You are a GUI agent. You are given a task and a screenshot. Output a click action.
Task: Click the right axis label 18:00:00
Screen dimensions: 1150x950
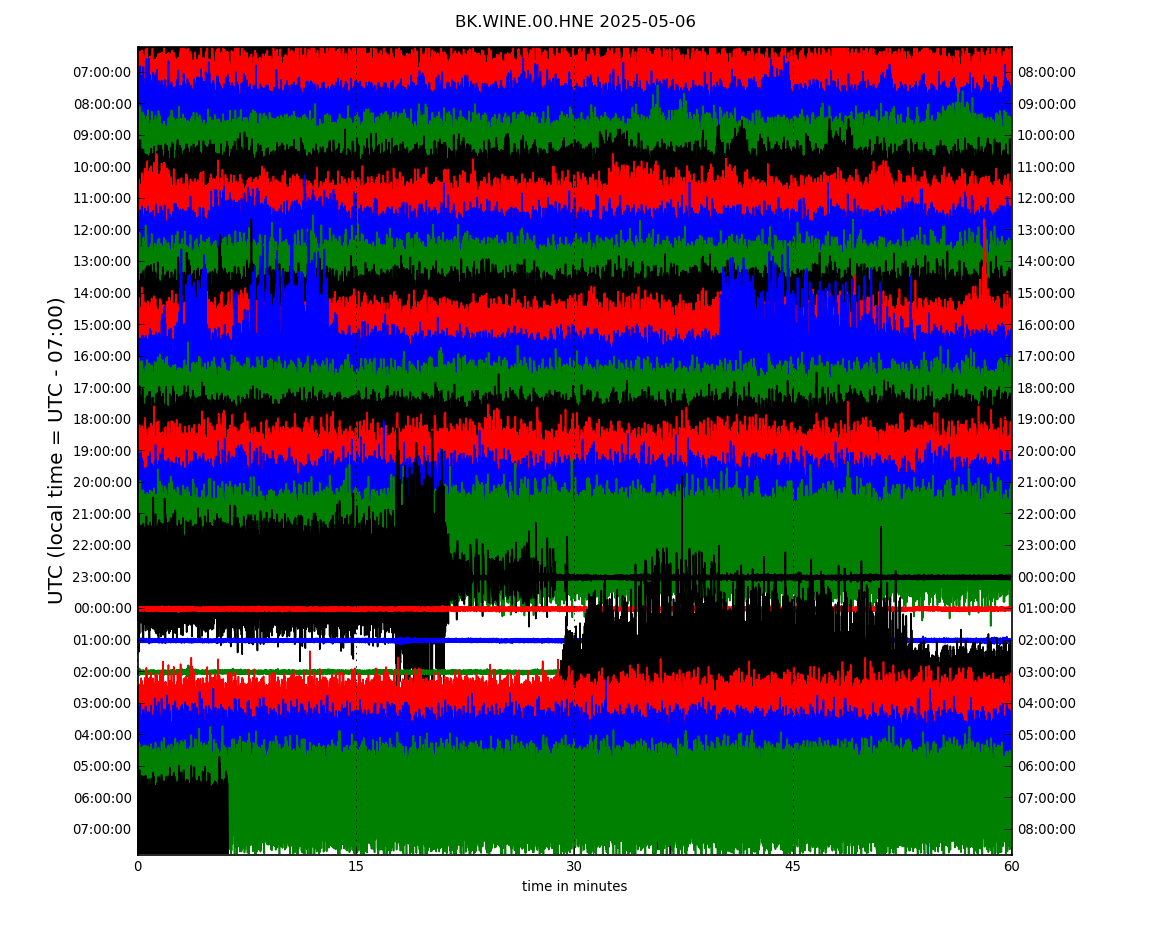(1047, 388)
